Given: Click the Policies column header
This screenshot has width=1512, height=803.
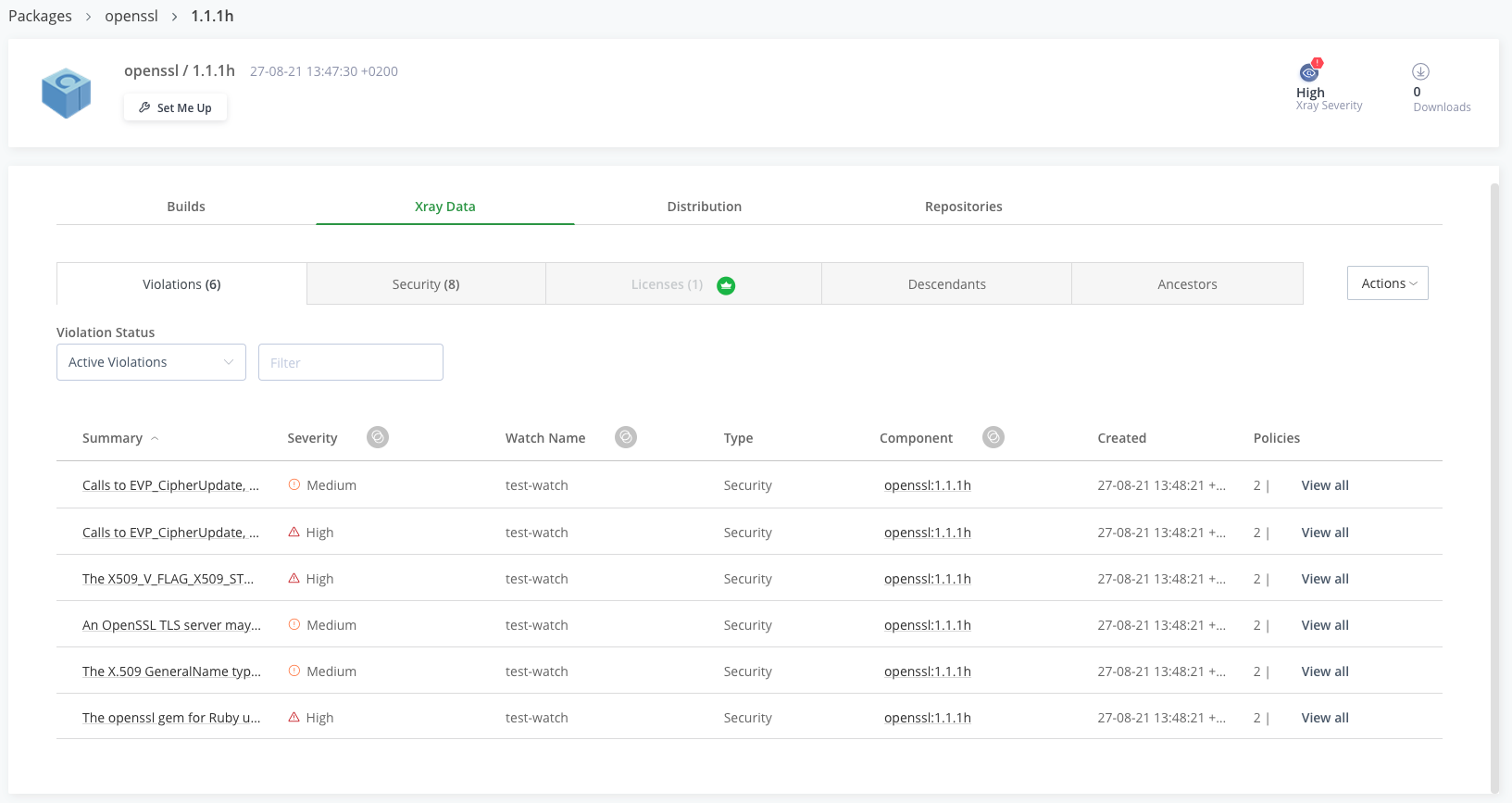Looking at the screenshot, I should point(1277,438).
